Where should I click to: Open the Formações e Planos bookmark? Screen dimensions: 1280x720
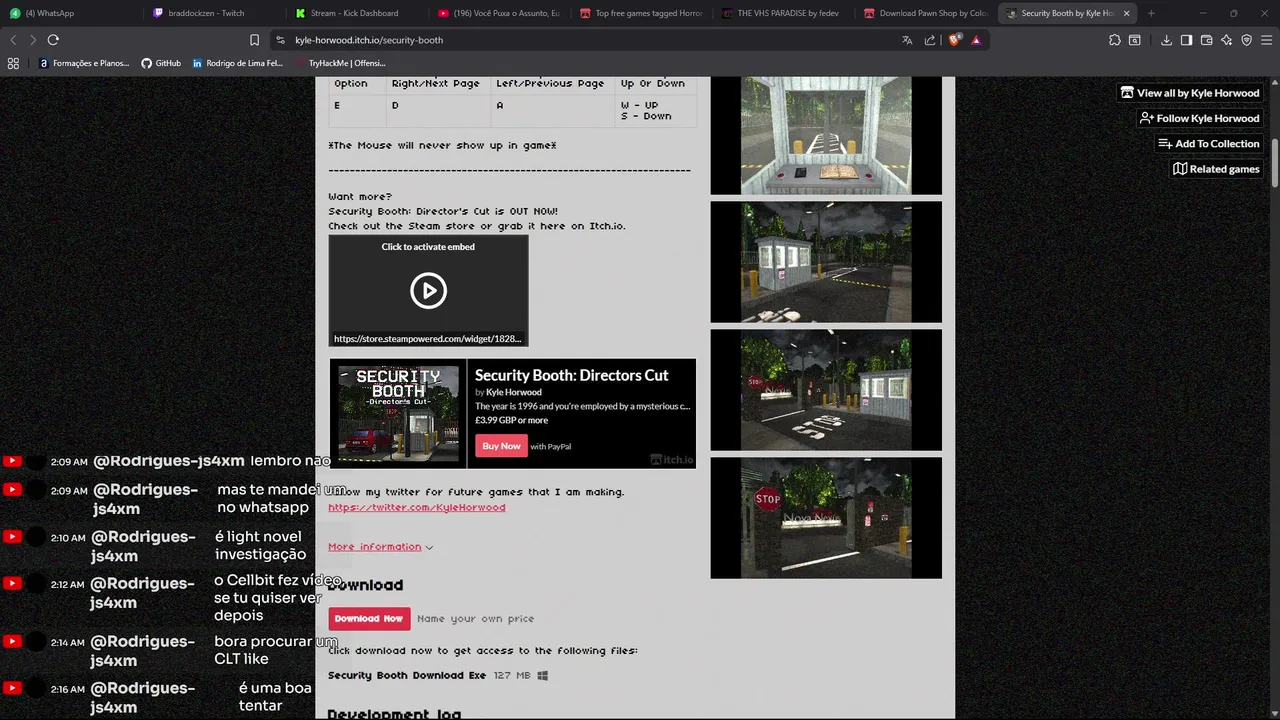pos(84,63)
